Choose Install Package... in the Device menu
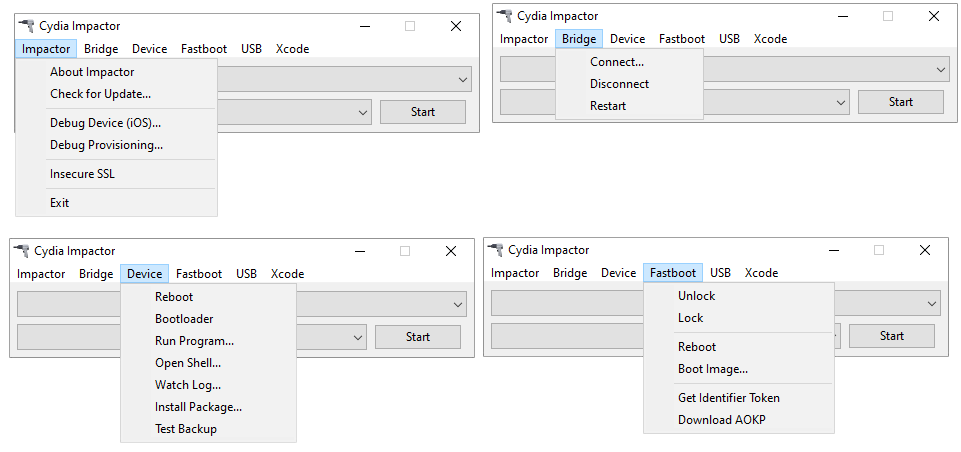 198,407
